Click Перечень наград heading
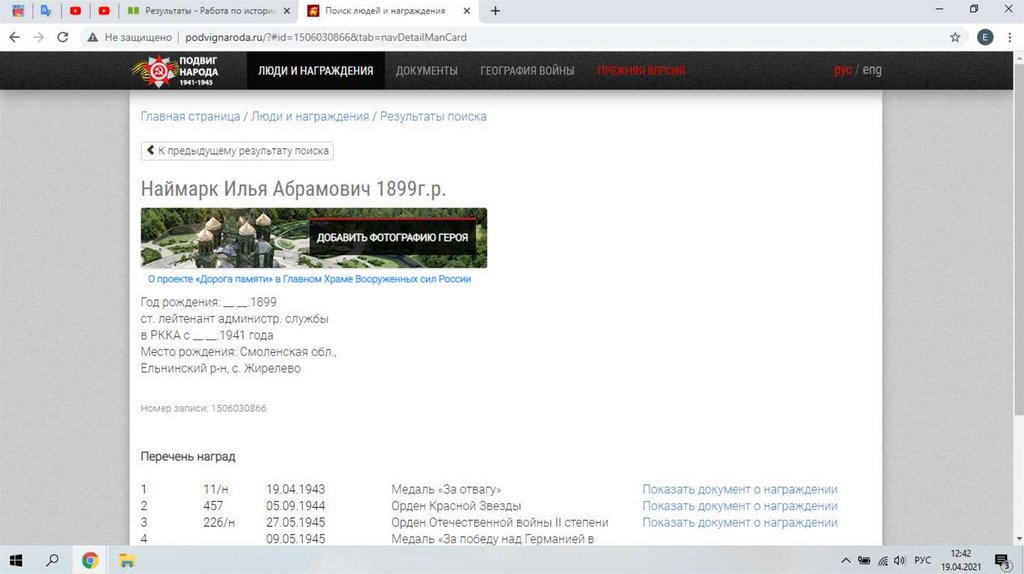Screen dimensions: 1024x574 187,456
